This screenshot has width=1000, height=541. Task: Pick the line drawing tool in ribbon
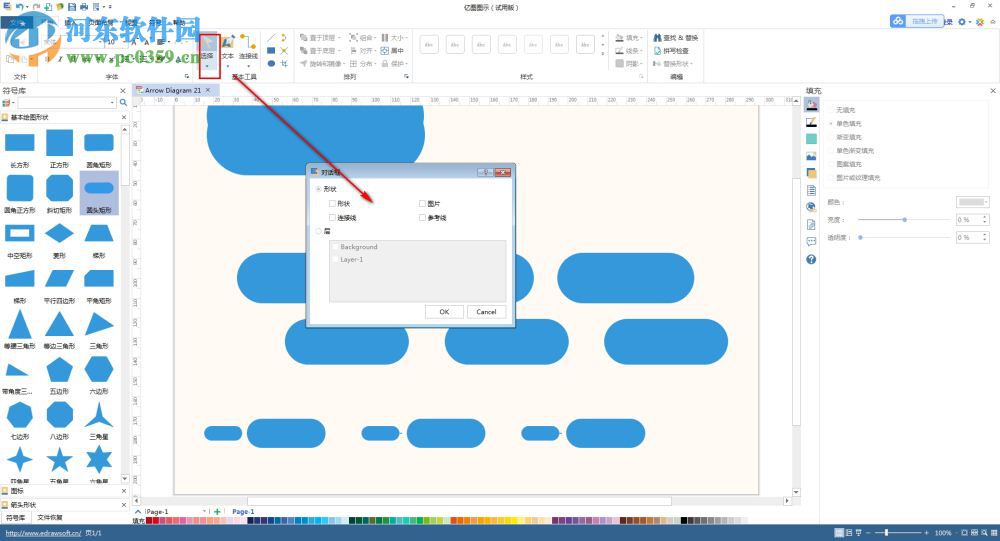[271, 38]
